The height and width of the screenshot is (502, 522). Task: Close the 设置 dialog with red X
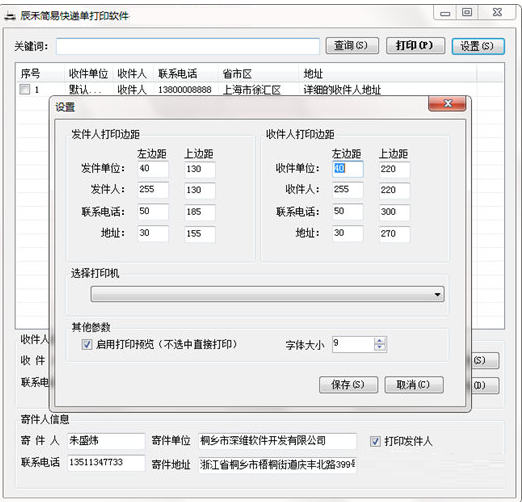(x=447, y=104)
